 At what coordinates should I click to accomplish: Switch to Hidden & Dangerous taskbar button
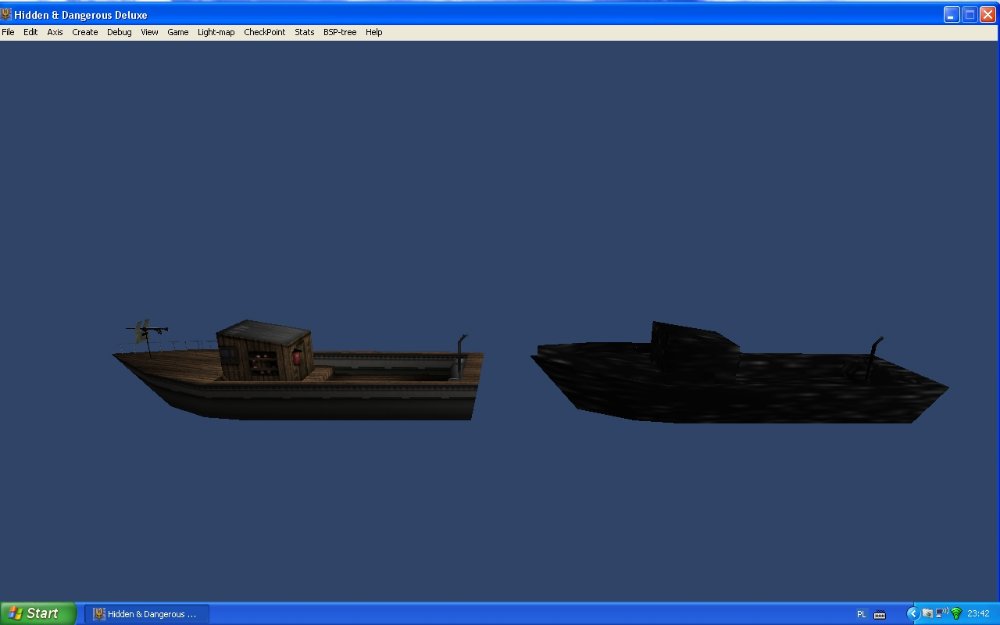point(147,614)
